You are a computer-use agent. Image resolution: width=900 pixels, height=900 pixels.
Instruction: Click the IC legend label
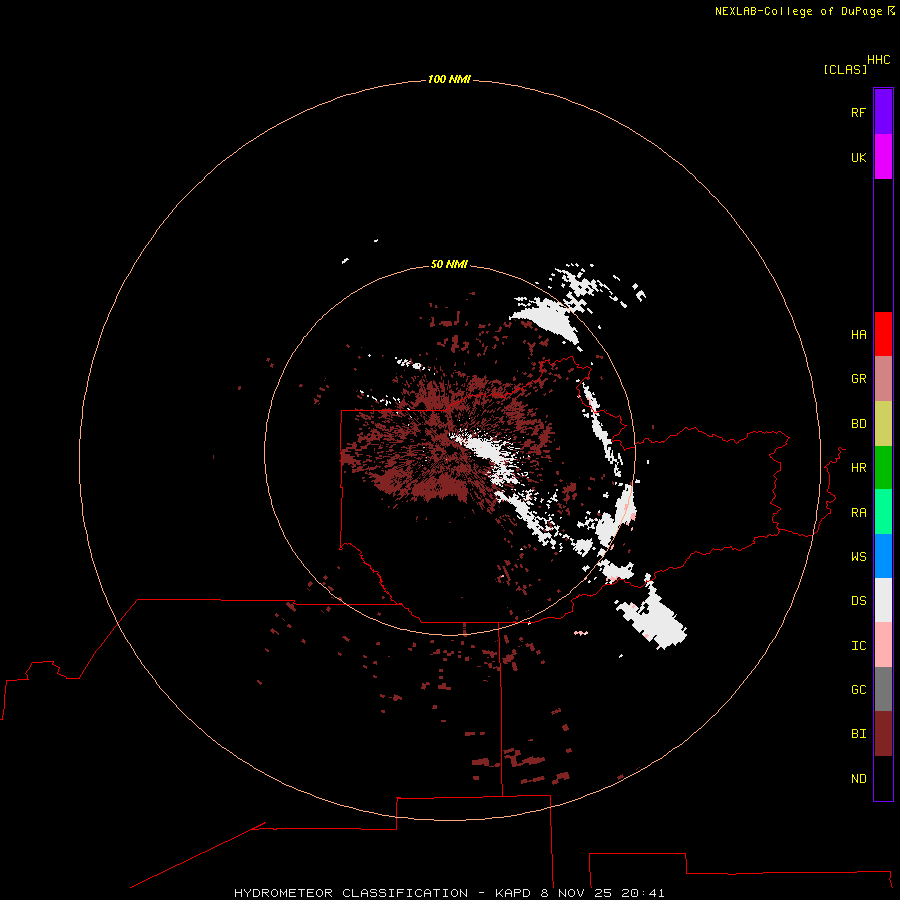pos(858,646)
